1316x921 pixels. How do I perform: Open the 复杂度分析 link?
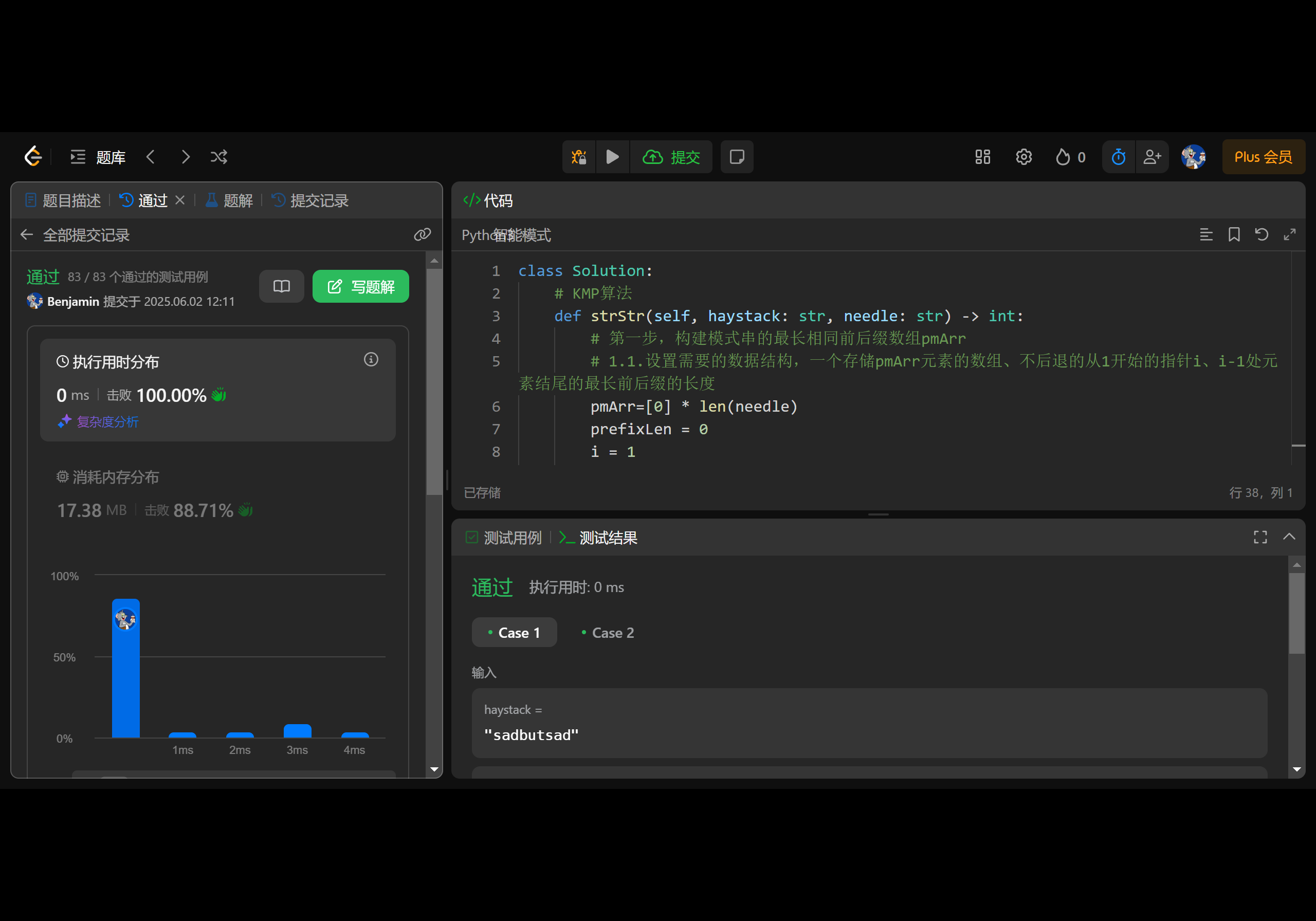coord(107,422)
